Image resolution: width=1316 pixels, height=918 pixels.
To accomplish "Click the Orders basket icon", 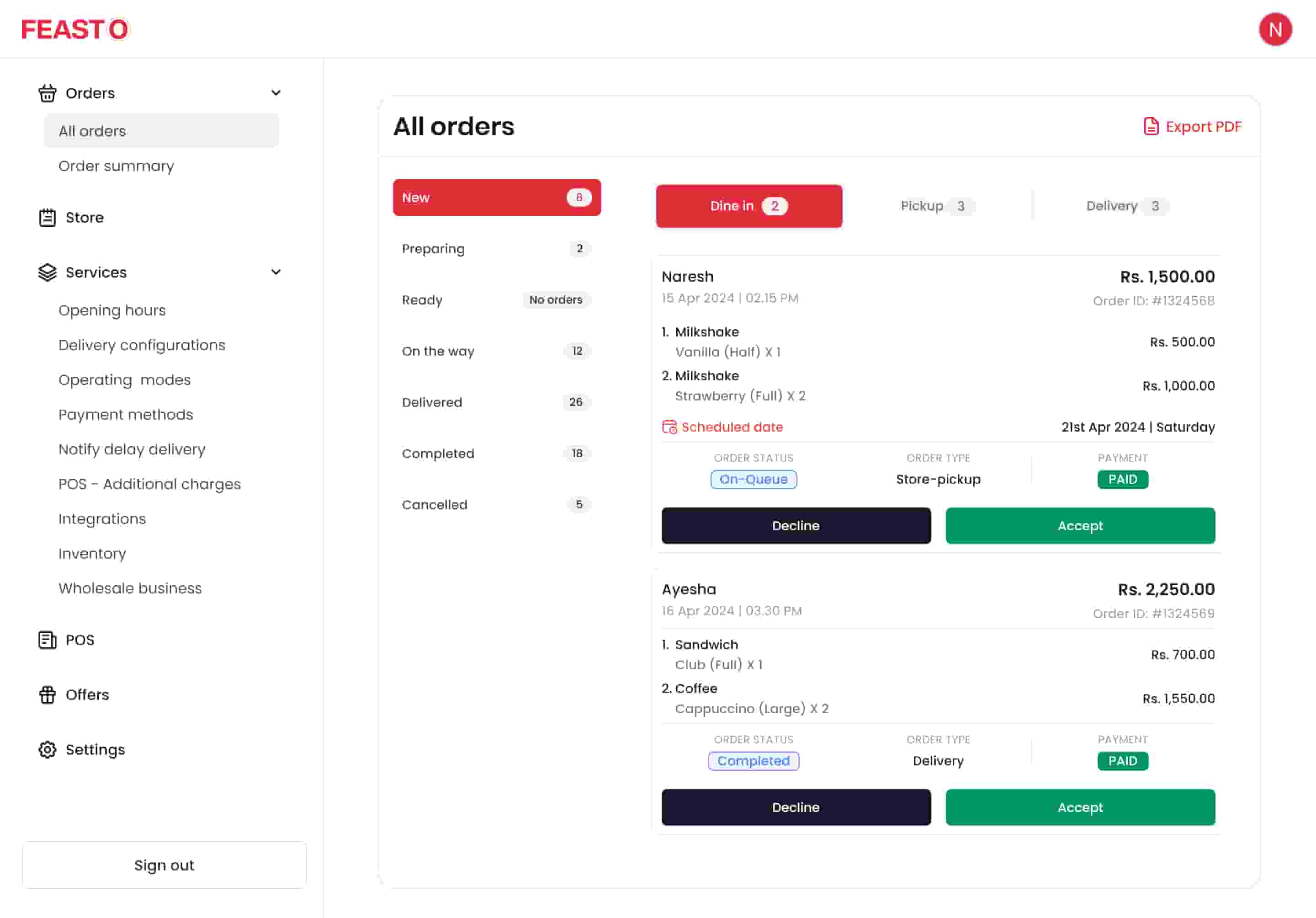I will [47, 93].
